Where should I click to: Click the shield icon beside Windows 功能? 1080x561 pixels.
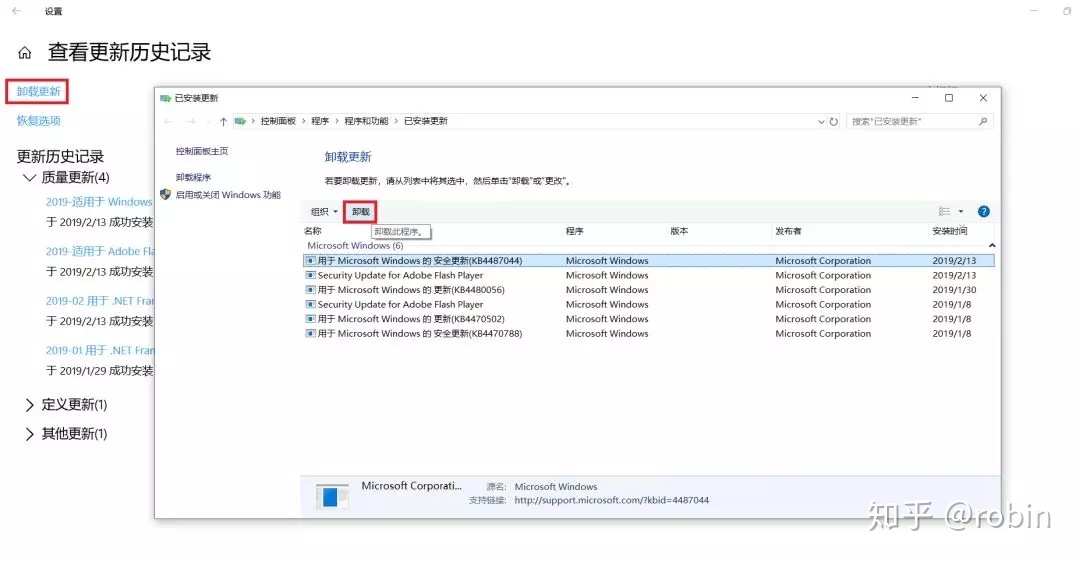coord(165,195)
